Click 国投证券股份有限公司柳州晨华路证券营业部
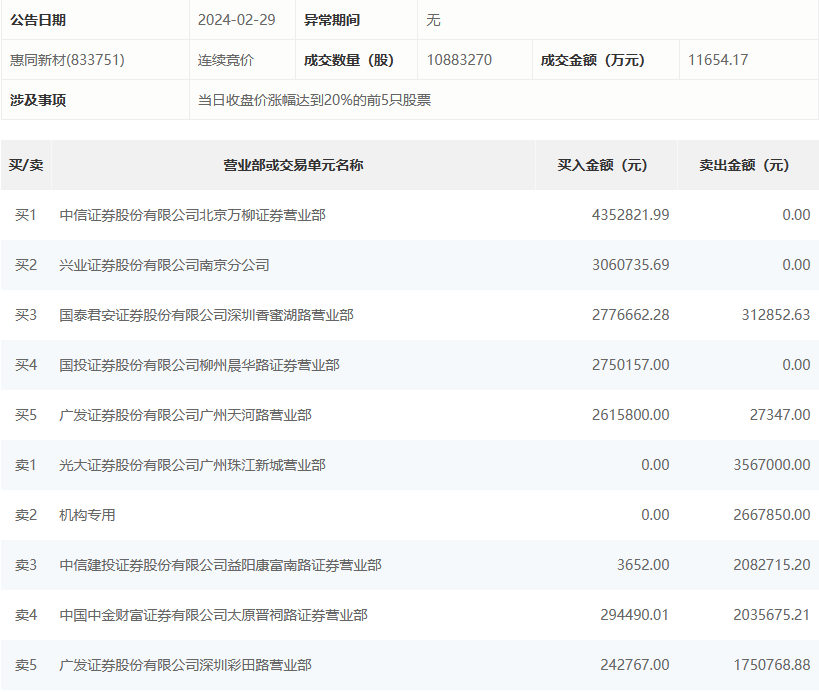 coord(200,365)
